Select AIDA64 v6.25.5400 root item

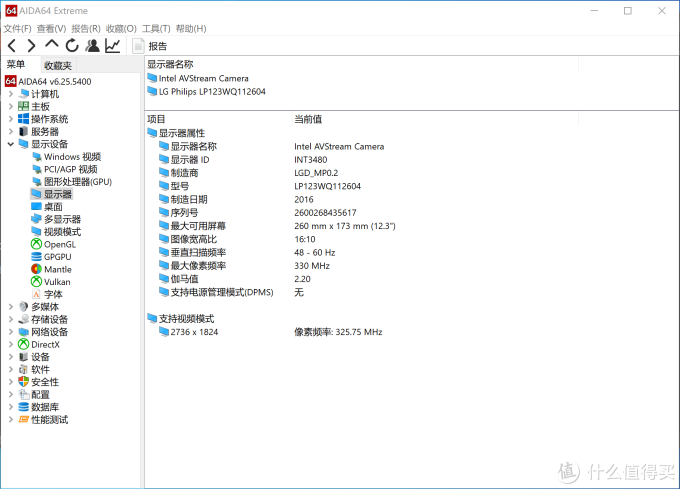coord(48,82)
